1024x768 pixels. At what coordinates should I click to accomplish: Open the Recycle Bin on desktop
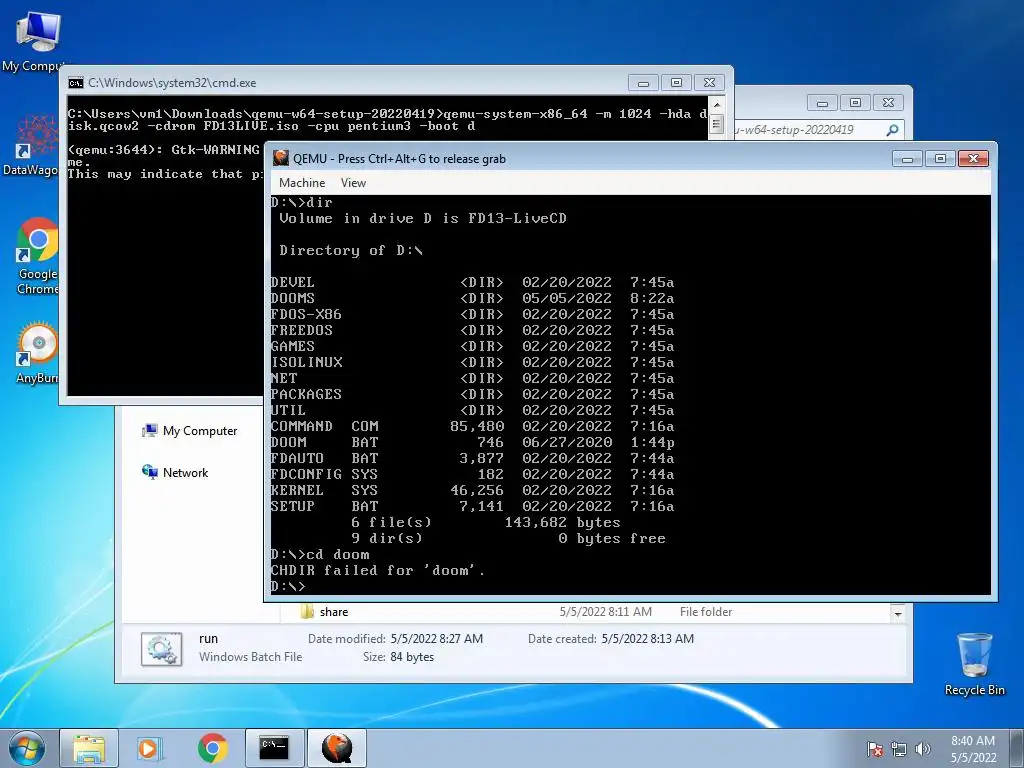974,664
